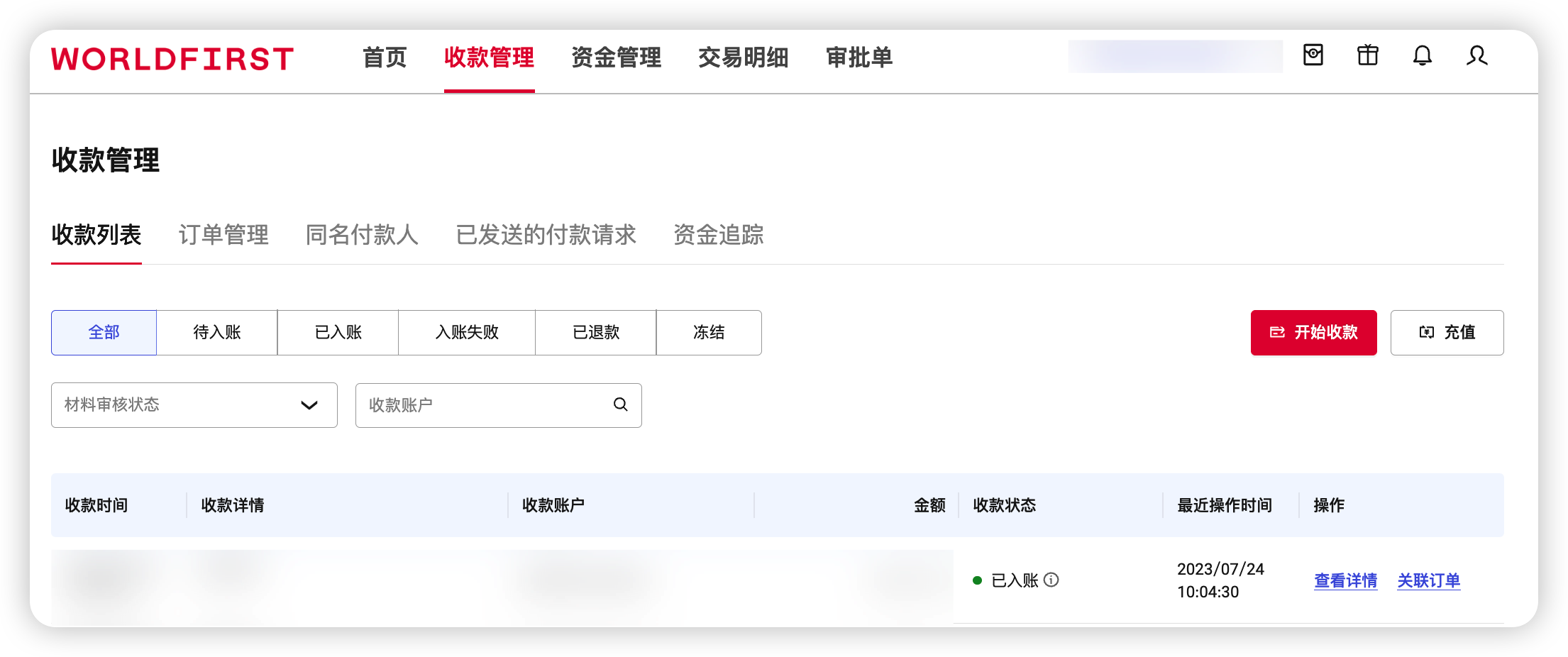Screen dimensions: 1568x657
Task: Click the red envelope coupon icon
Action: point(1313,56)
